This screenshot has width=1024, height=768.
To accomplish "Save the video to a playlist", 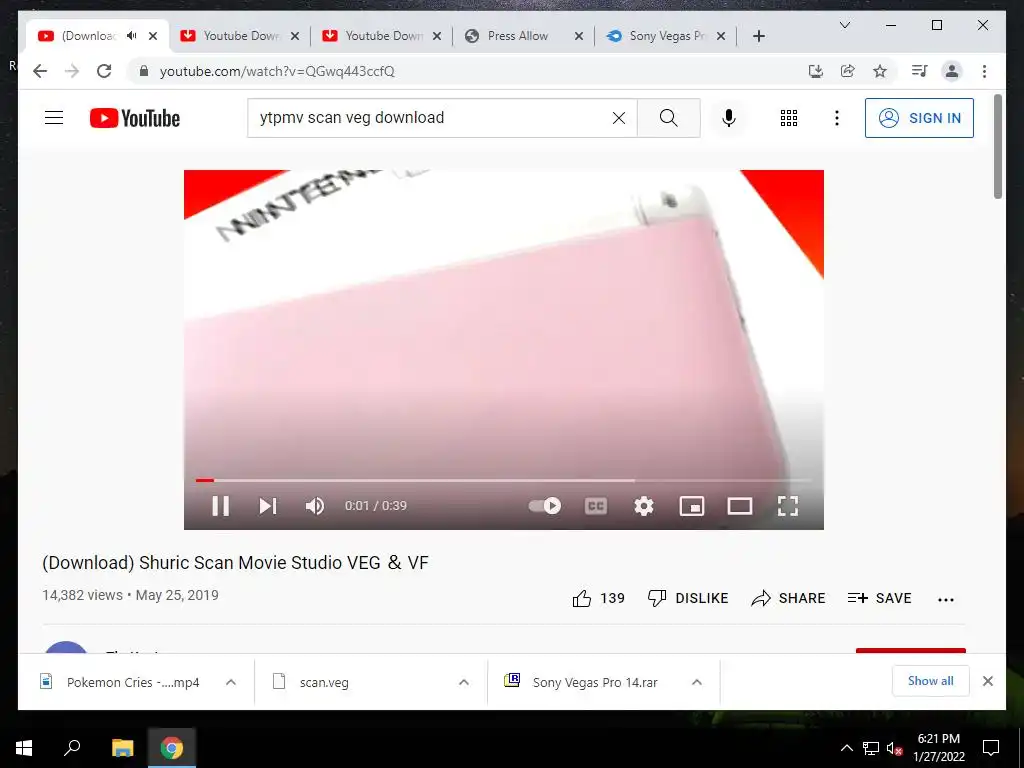I will [879, 598].
